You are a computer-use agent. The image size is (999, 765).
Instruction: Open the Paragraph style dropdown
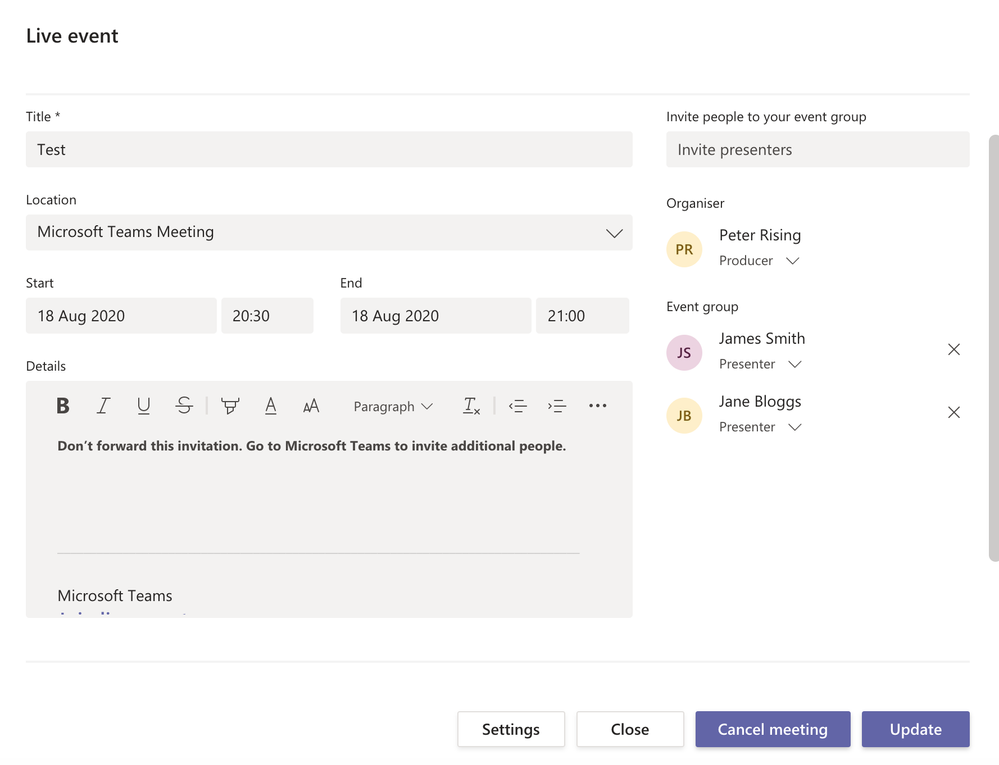pyautogui.click(x=393, y=406)
